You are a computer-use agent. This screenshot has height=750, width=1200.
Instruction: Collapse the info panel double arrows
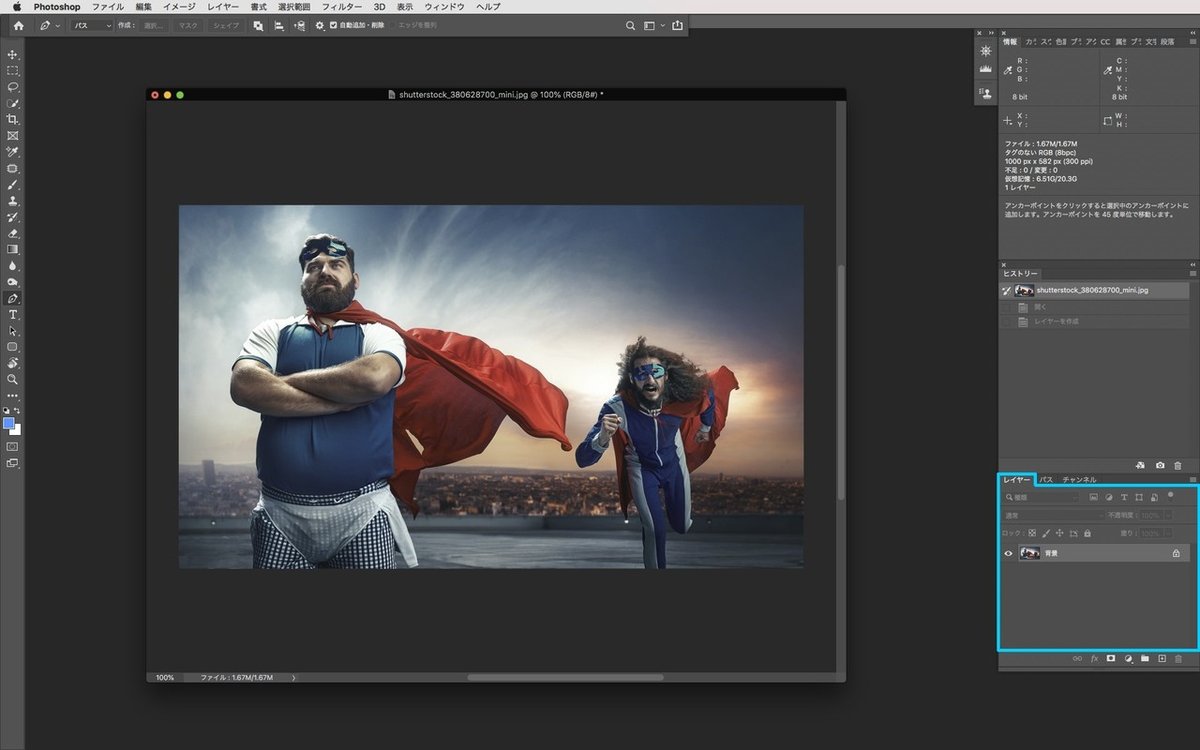pyautogui.click(x=1191, y=33)
